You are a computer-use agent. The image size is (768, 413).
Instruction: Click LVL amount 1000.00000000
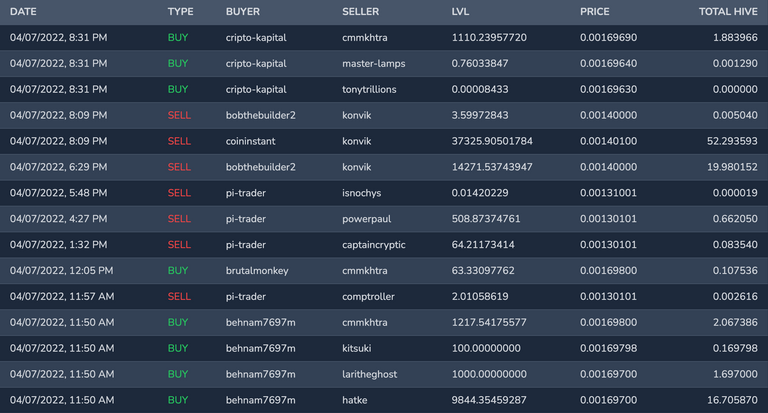pyautogui.click(x=489, y=374)
